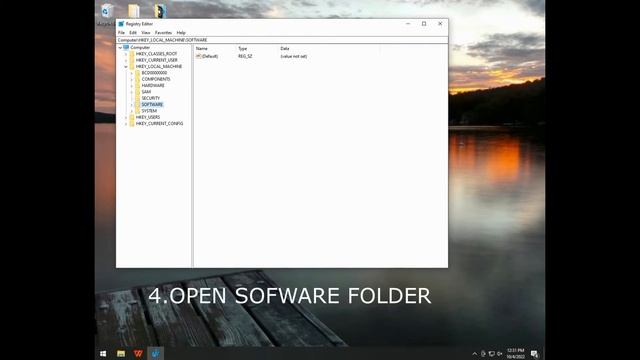The height and width of the screenshot is (360, 640).
Task: Maximize the Registry Editor window
Action: click(x=424, y=24)
